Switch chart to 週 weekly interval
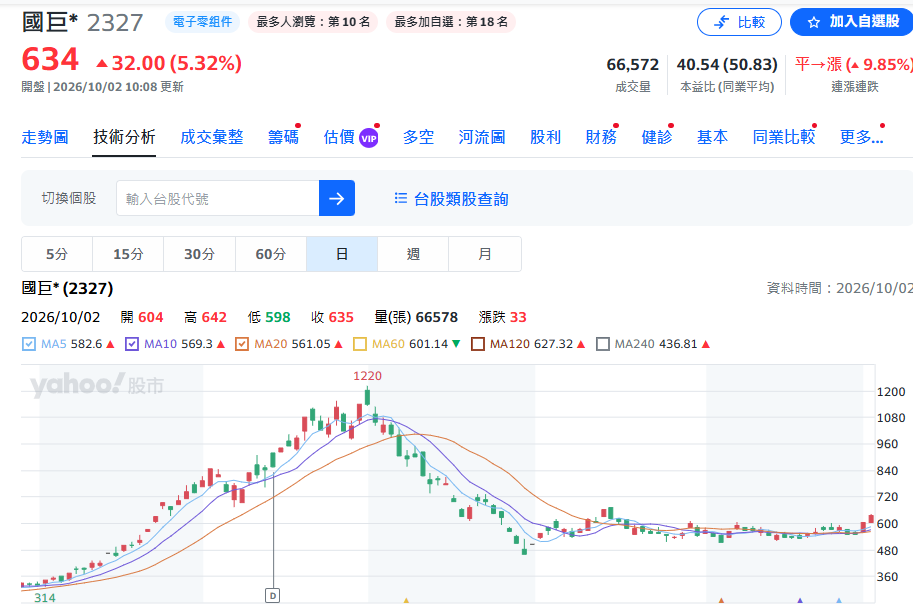This screenshot has height=612, width=913. pos(413,254)
